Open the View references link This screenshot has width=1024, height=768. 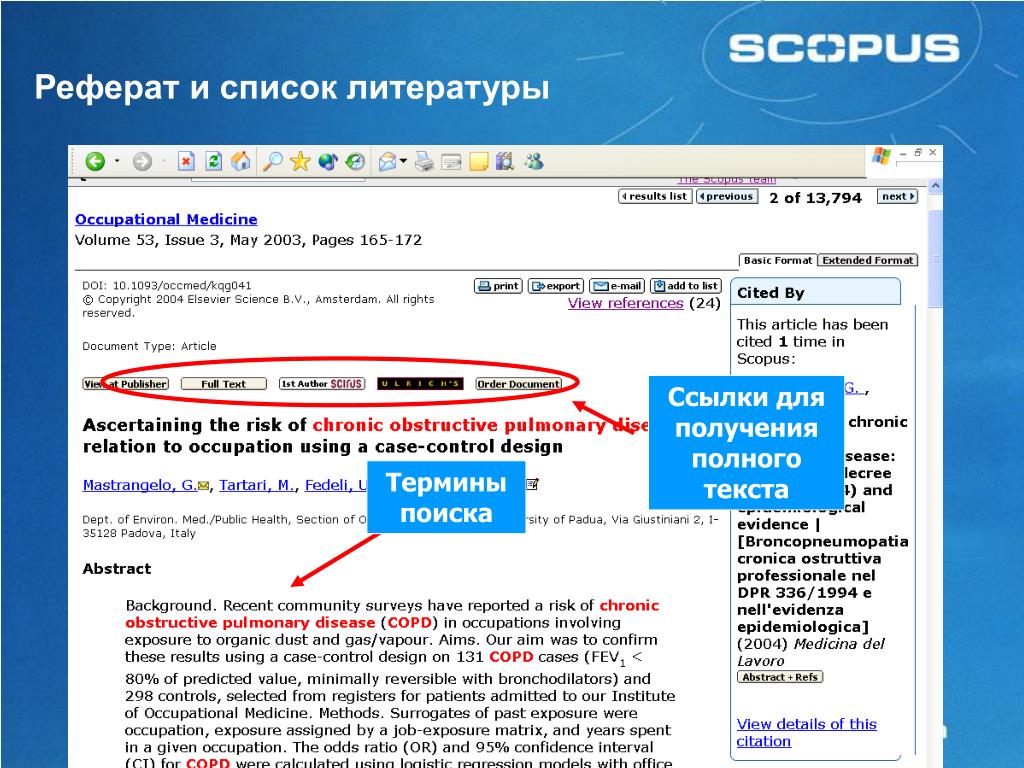(x=626, y=303)
